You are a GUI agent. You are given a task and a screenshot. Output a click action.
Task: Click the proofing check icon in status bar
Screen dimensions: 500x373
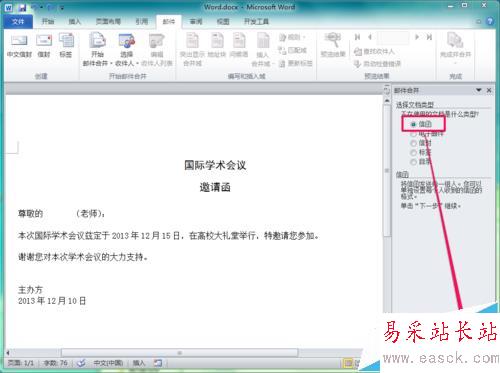coord(81,363)
